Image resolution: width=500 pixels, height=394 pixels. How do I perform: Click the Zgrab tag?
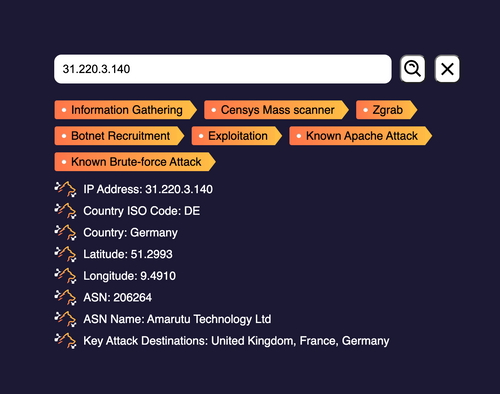coord(386,110)
